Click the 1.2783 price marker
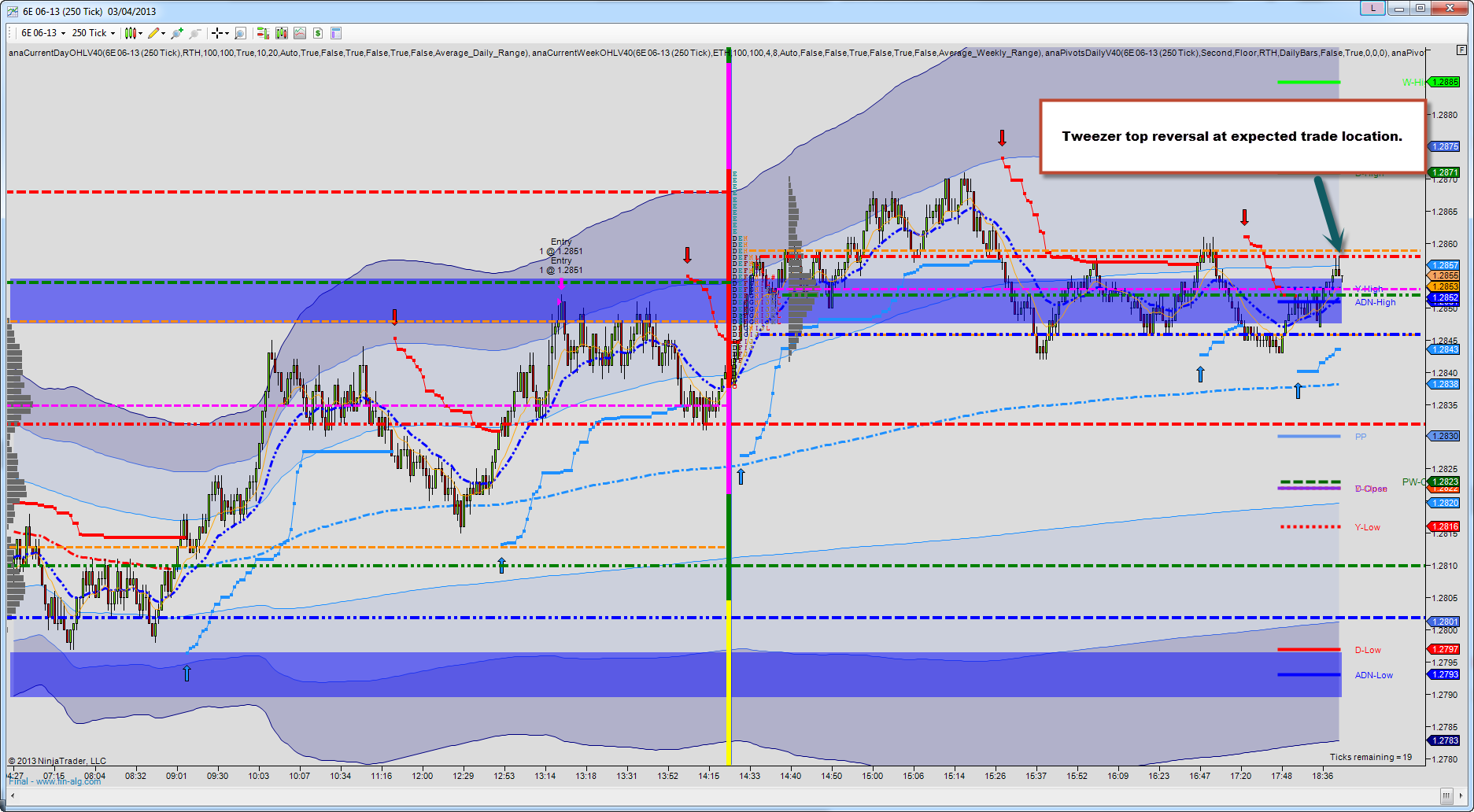Viewport: 1474px width, 812px height. [x=1445, y=740]
